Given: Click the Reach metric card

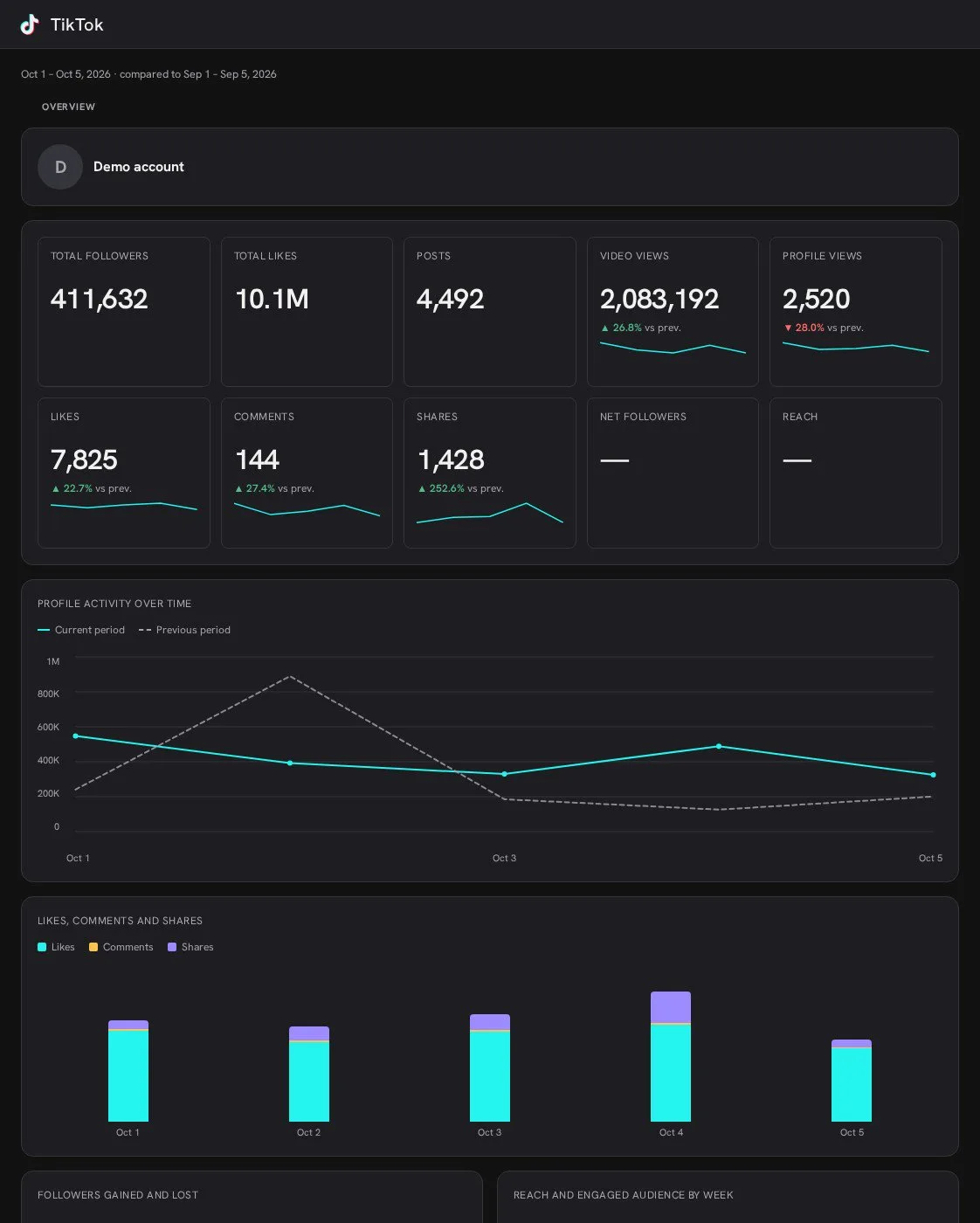Looking at the screenshot, I should 855,473.
